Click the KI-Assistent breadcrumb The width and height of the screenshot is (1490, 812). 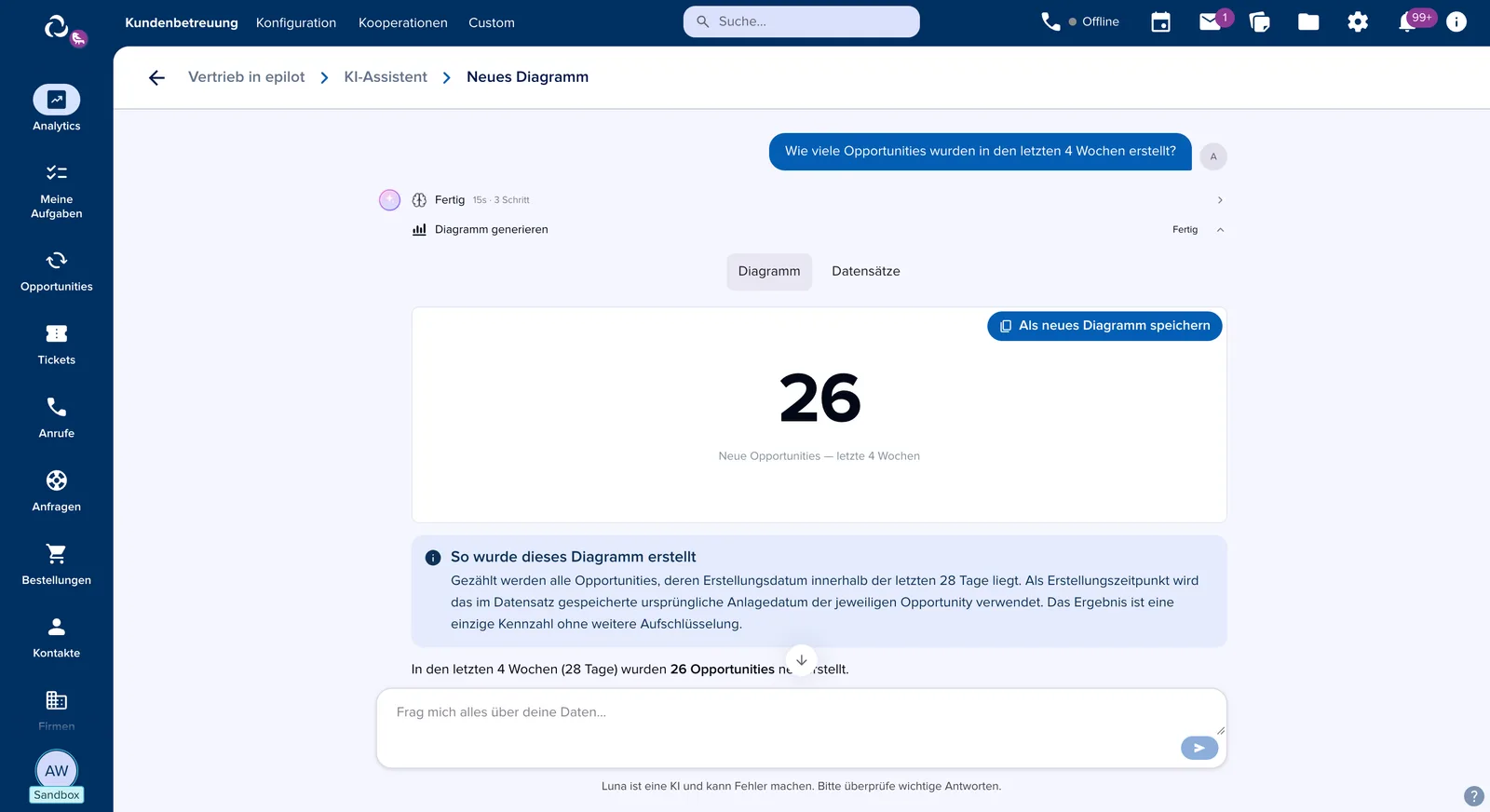point(386,77)
